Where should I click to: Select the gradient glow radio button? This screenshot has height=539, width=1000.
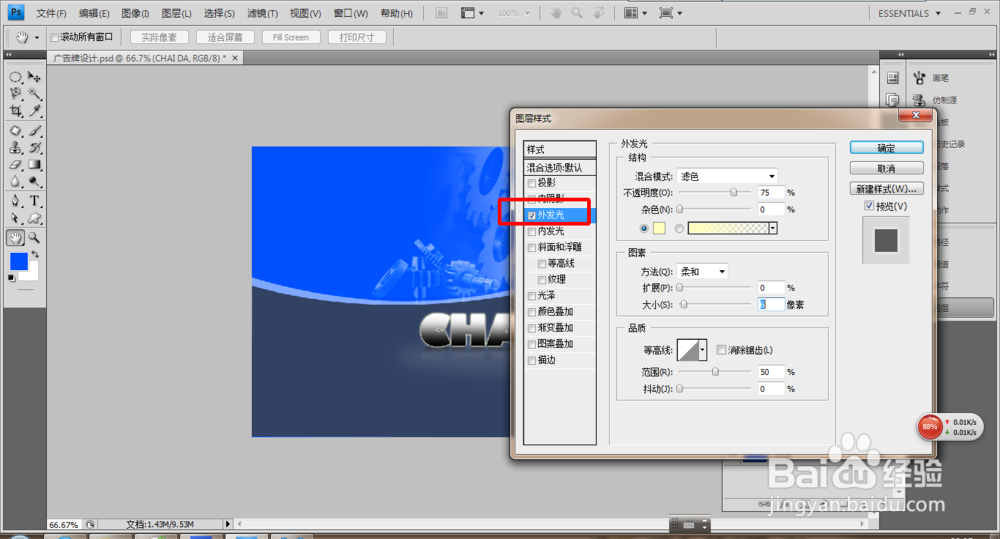679,228
